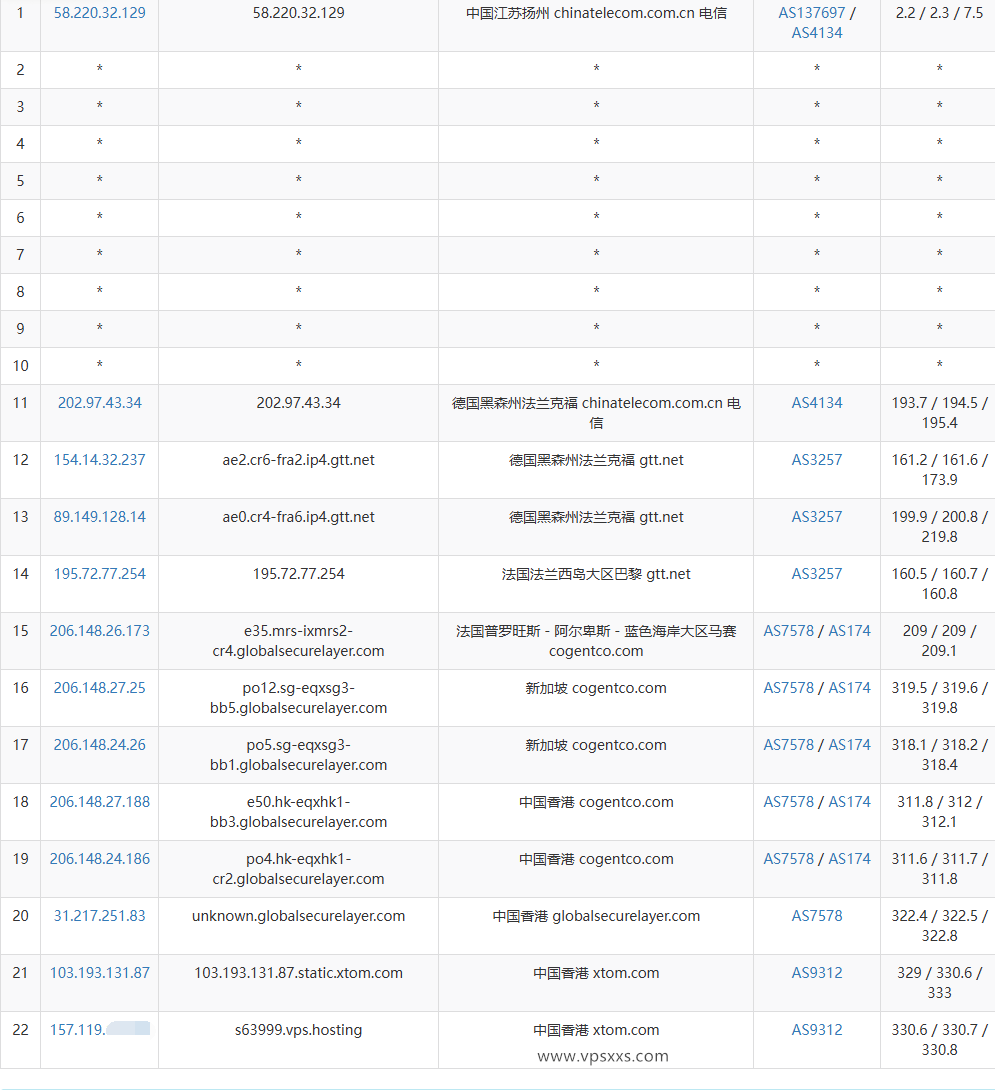Image resolution: width=995 pixels, height=1090 pixels.
Task: Select latency value 329 / 330.6 / 333
Action: click(939, 983)
